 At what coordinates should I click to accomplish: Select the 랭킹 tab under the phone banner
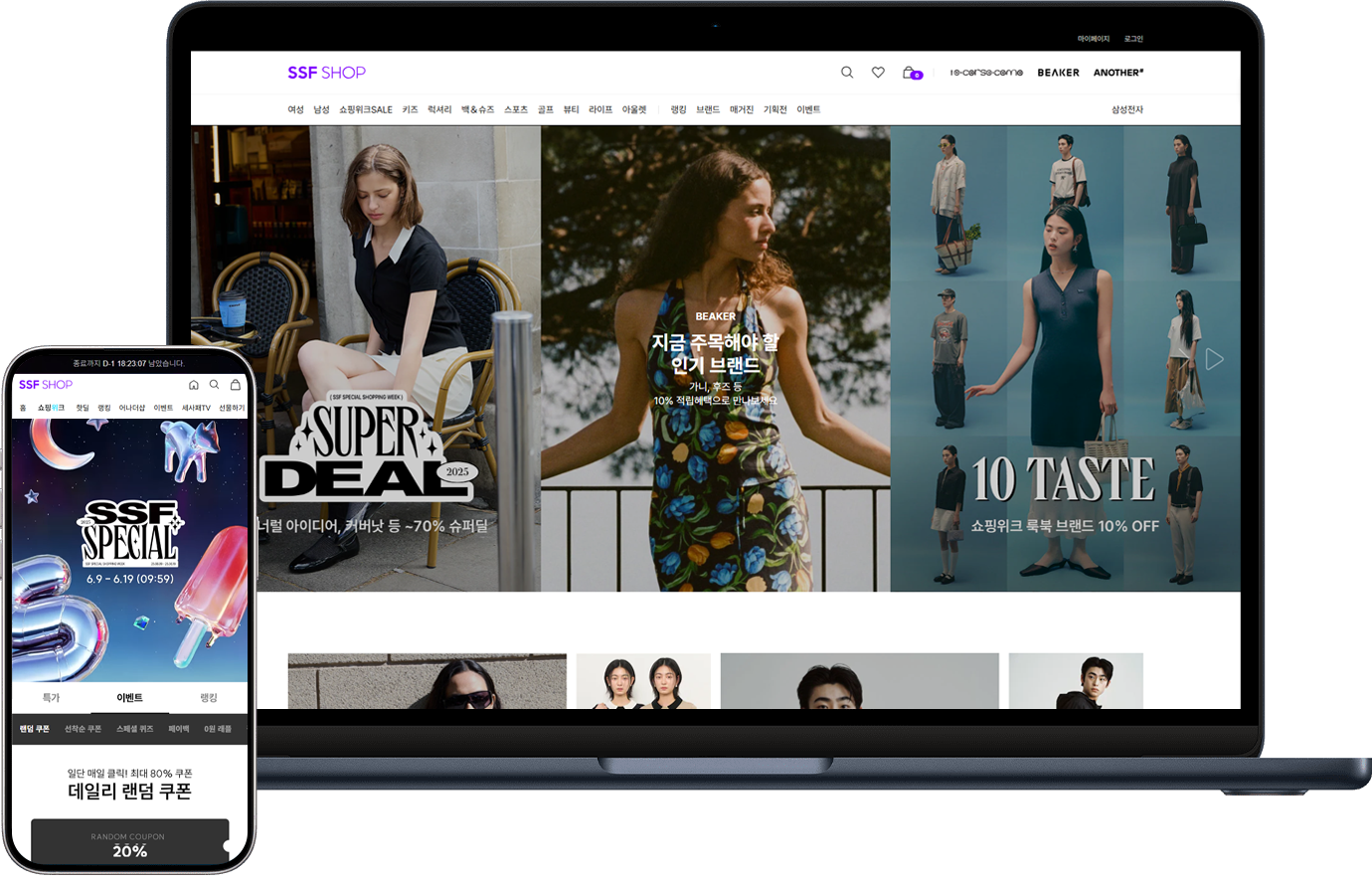click(208, 698)
